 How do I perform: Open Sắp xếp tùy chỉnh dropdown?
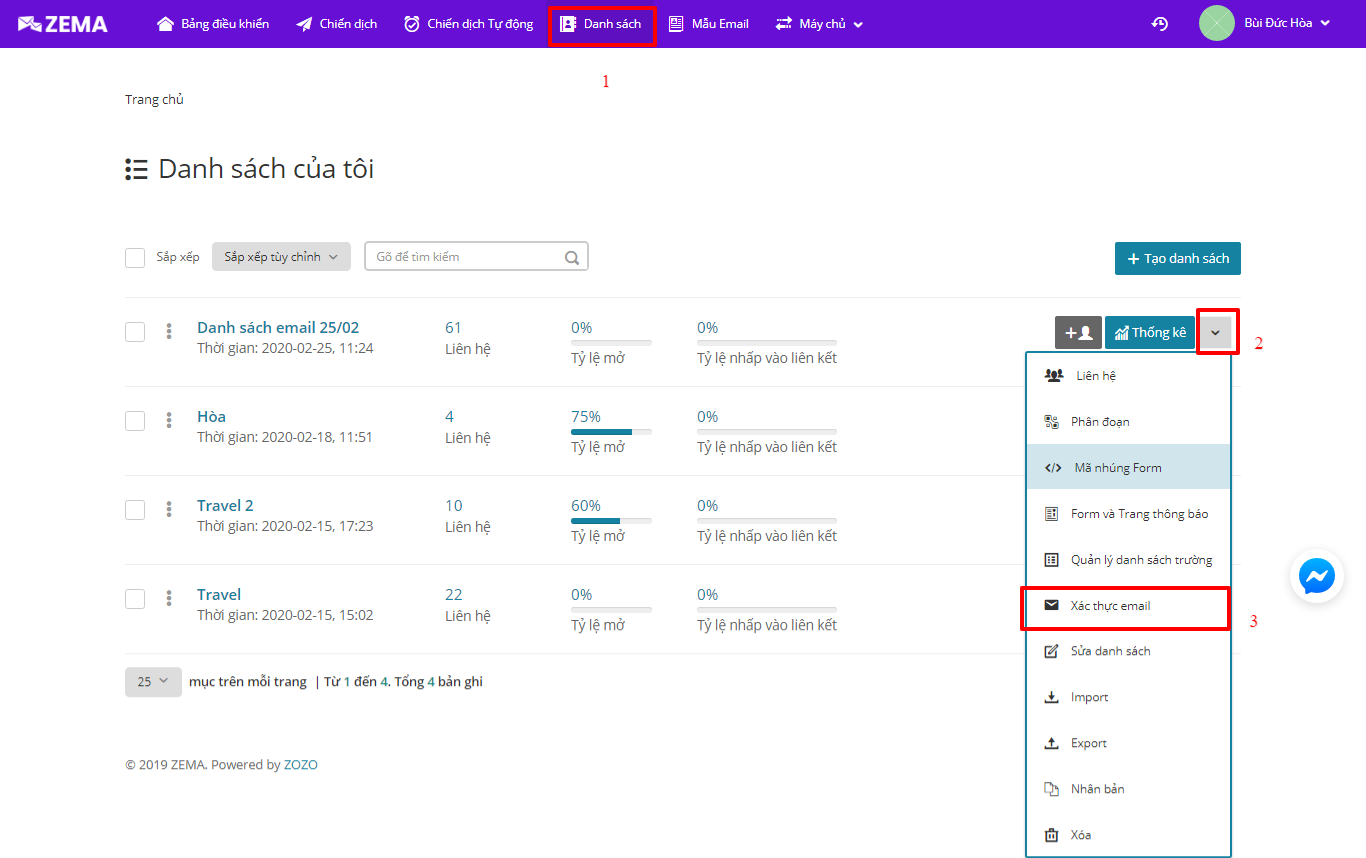click(281, 257)
